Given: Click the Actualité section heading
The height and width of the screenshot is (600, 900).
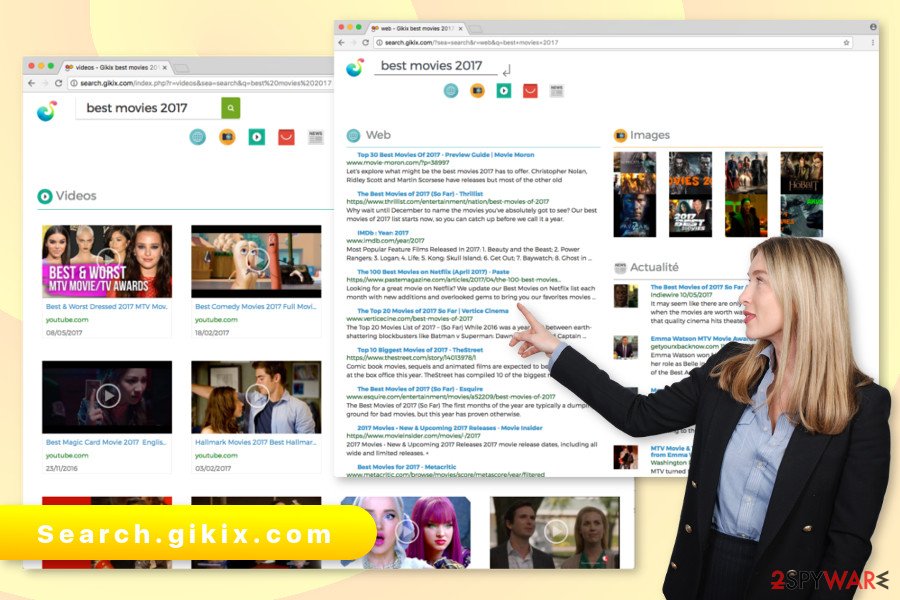Looking at the screenshot, I should pos(654,267).
